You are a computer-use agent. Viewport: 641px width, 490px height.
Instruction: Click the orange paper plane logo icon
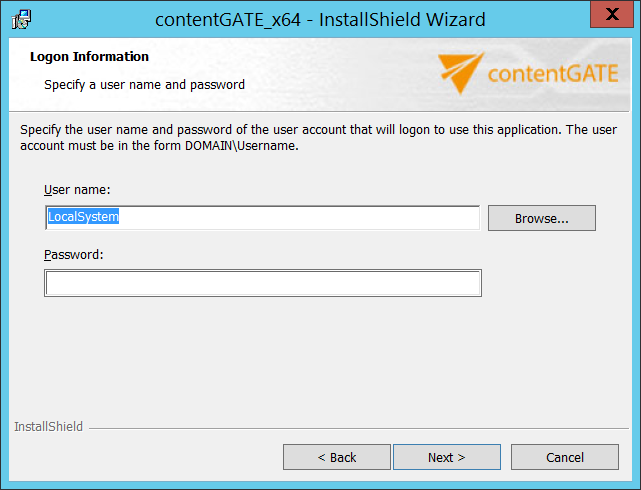click(x=461, y=73)
